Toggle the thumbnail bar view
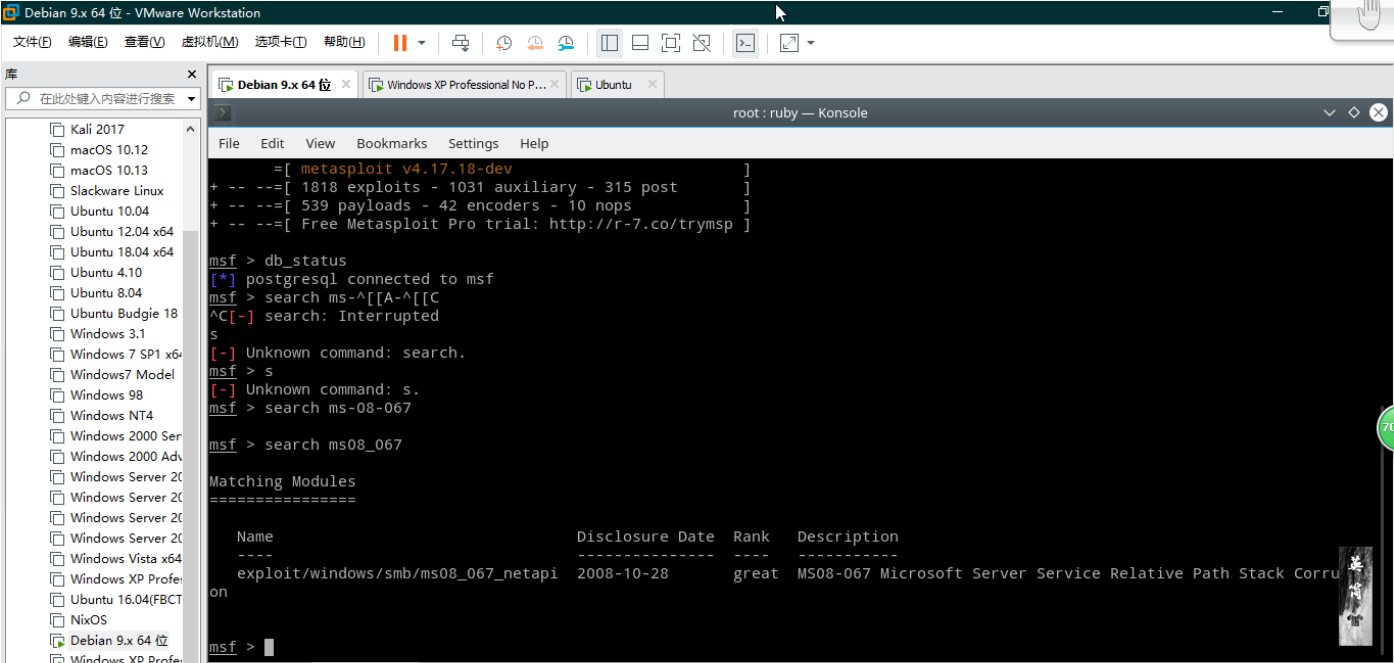Image resolution: width=1394 pixels, height=663 pixels. click(x=640, y=43)
